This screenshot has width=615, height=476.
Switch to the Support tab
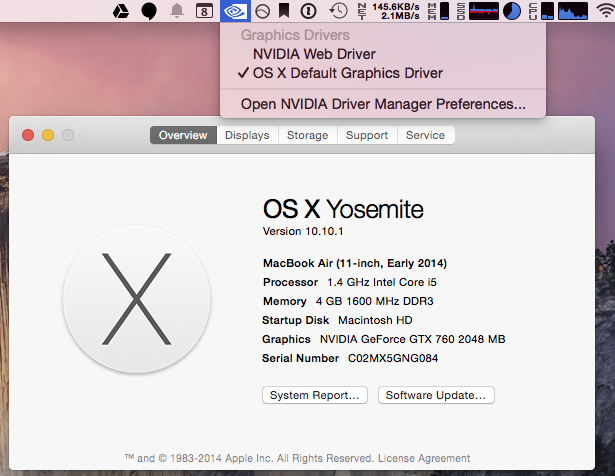[367, 135]
